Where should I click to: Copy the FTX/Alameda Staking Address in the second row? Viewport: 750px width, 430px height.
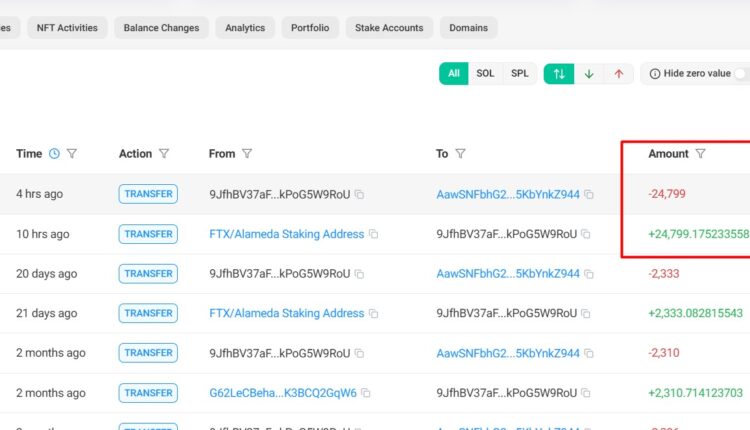coord(374,234)
